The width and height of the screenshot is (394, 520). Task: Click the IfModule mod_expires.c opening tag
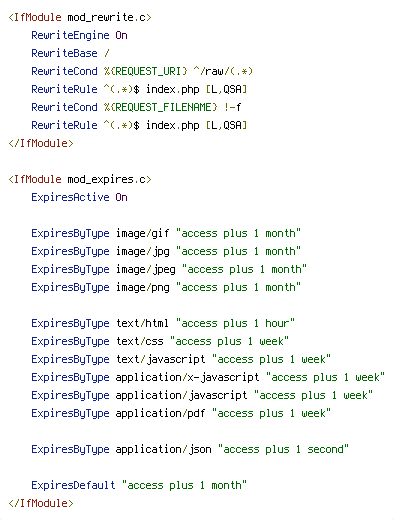[x=80, y=179]
